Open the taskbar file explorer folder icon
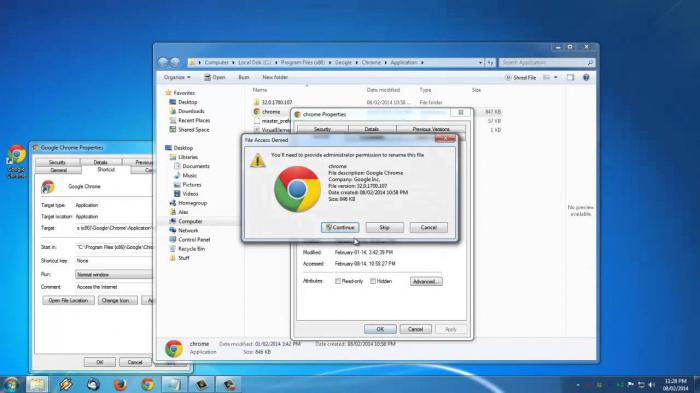This screenshot has width=700, height=393. (x=37, y=384)
